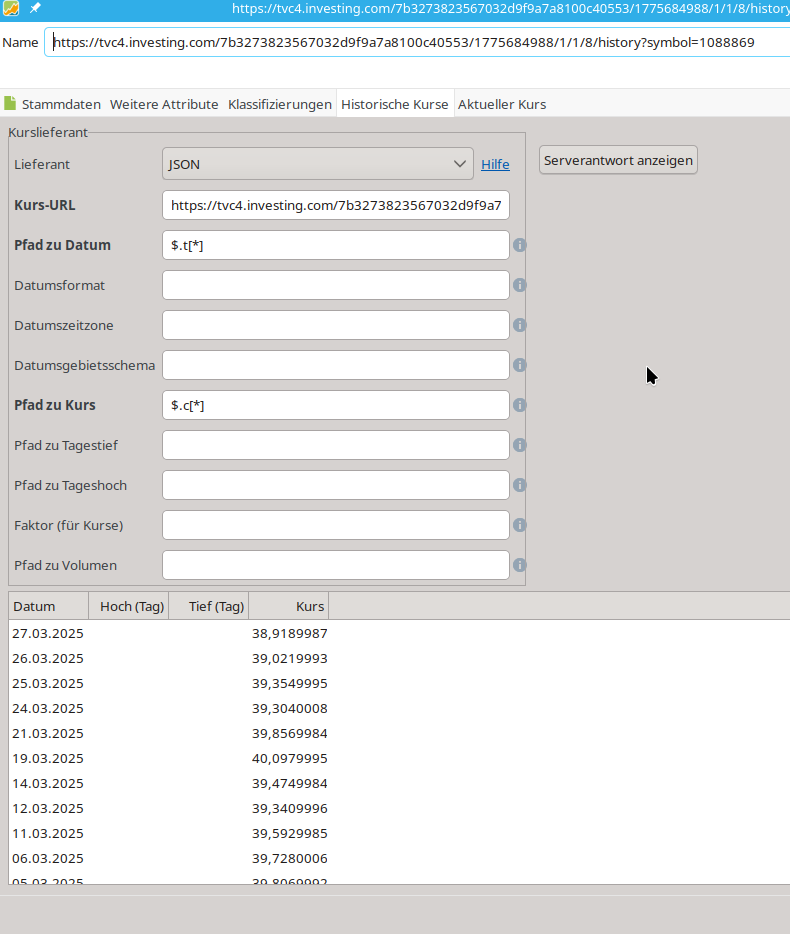Open the Lieferant JSON dropdown

[x=317, y=164]
